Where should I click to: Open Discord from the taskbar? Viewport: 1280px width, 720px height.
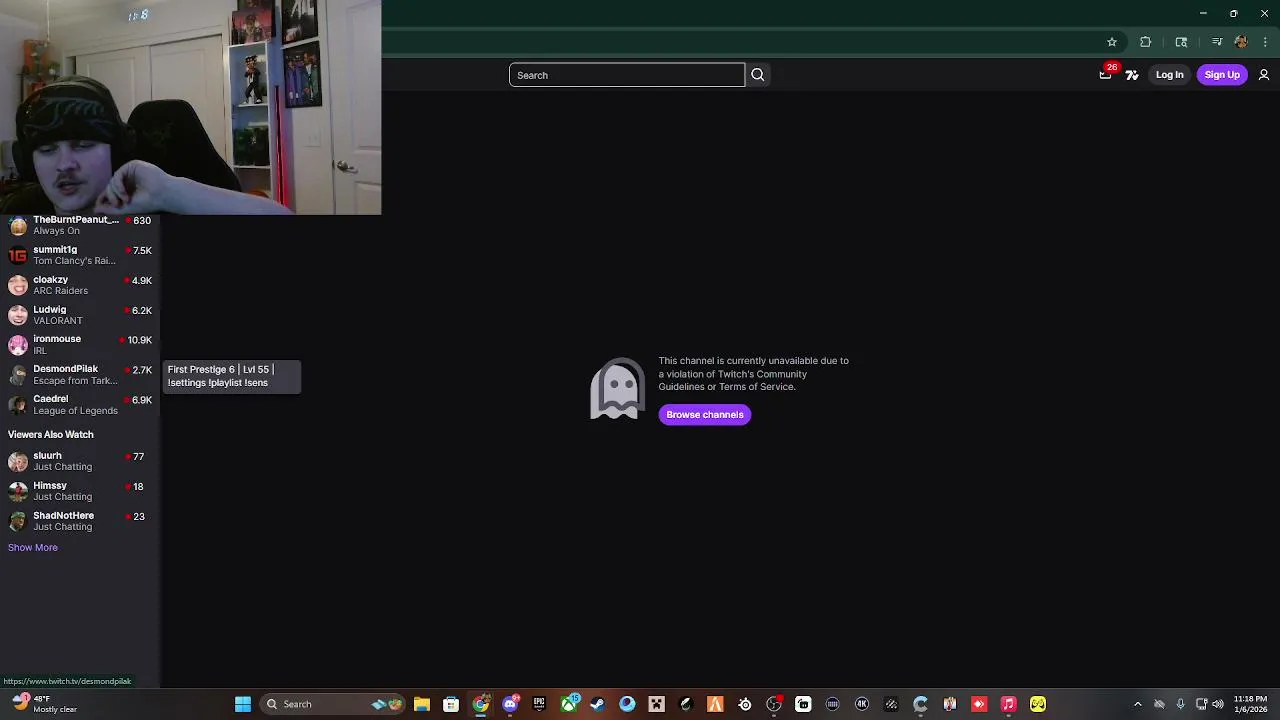click(x=510, y=704)
